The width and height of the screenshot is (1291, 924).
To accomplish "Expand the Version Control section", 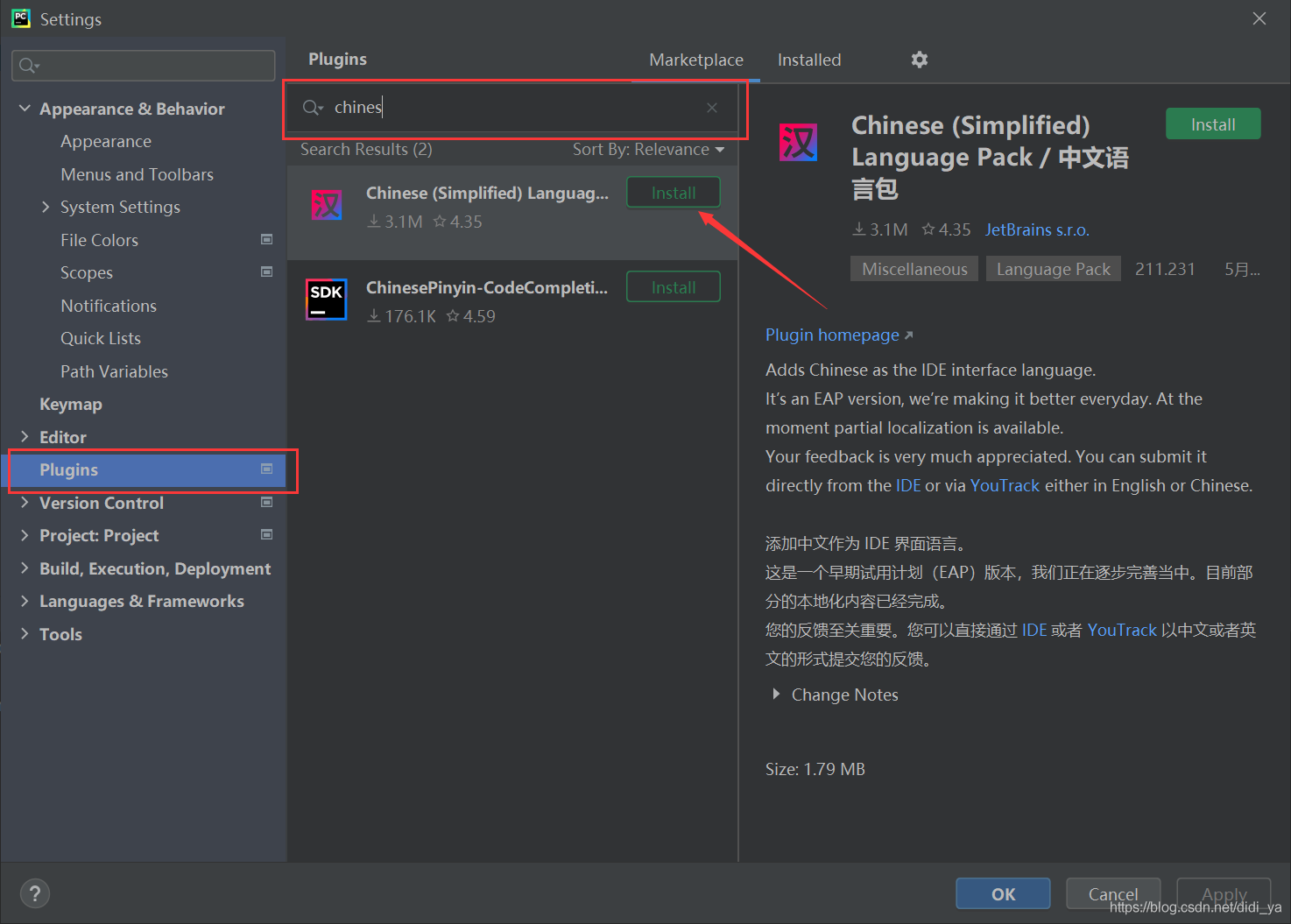I will click(x=25, y=502).
